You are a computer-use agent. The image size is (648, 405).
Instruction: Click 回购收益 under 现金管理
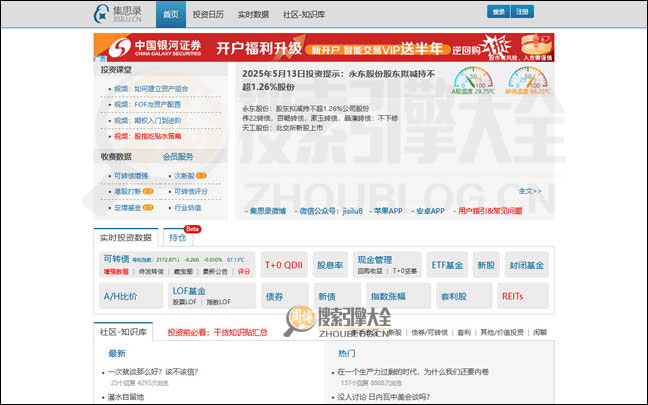(370, 271)
